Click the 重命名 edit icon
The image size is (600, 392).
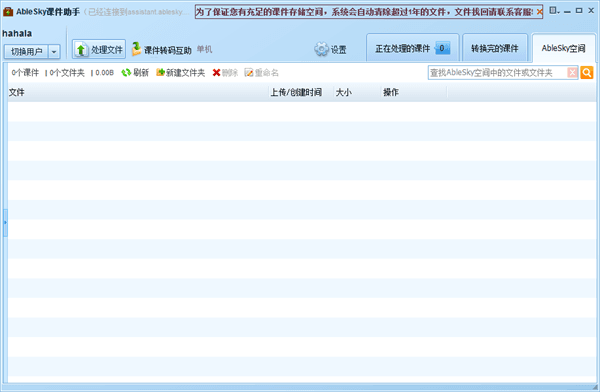click(249, 72)
